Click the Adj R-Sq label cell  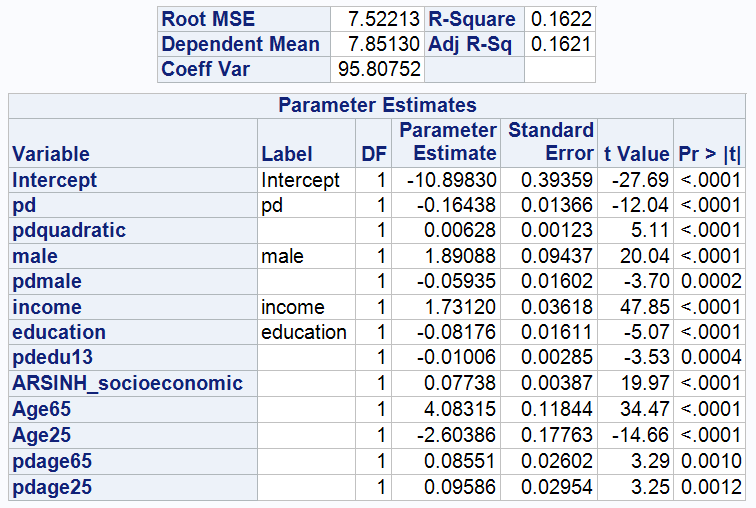click(472, 44)
